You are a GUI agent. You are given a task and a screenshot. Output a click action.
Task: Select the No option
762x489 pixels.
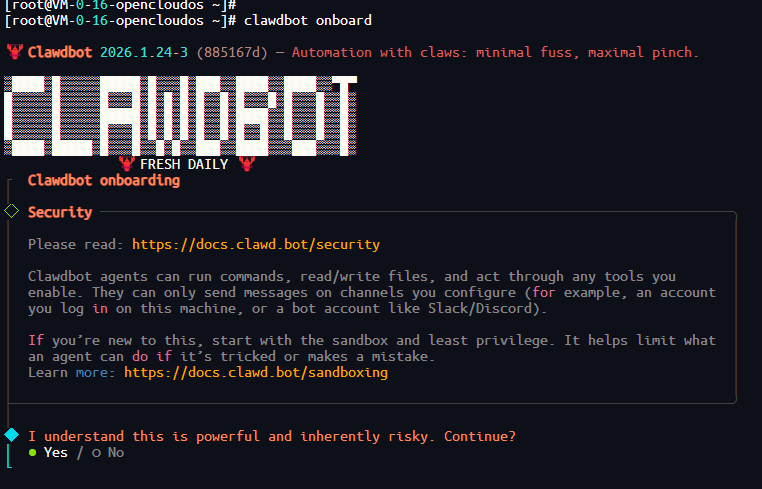[108, 453]
